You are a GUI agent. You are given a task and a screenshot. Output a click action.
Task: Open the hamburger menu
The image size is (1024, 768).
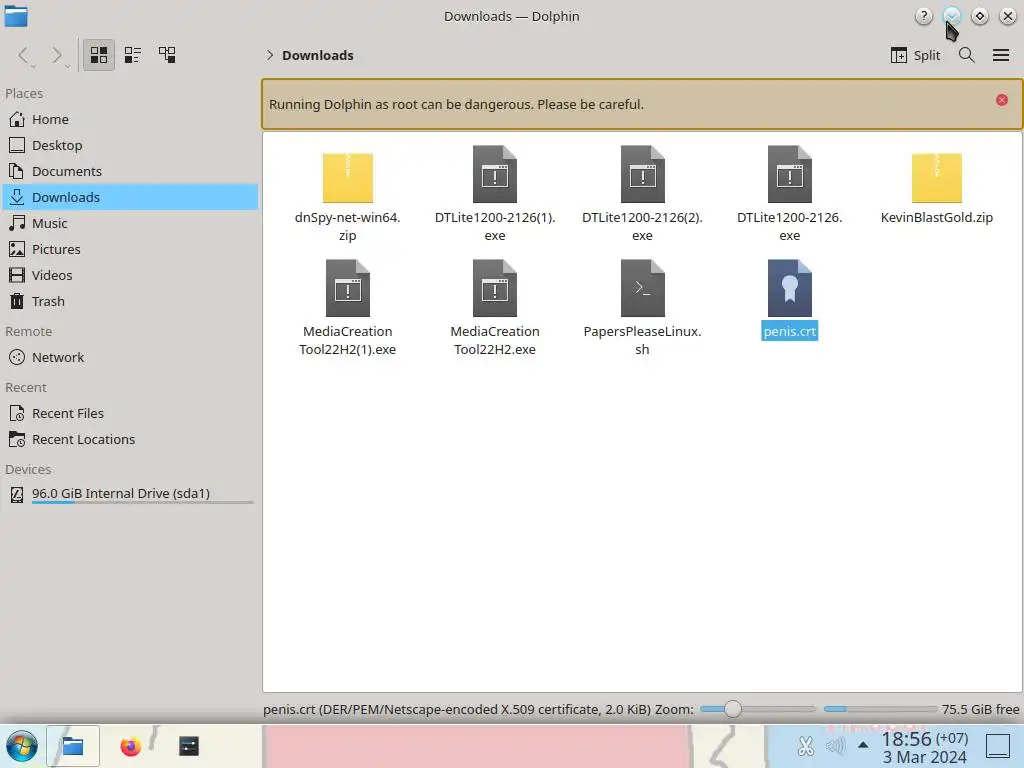point(1000,56)
